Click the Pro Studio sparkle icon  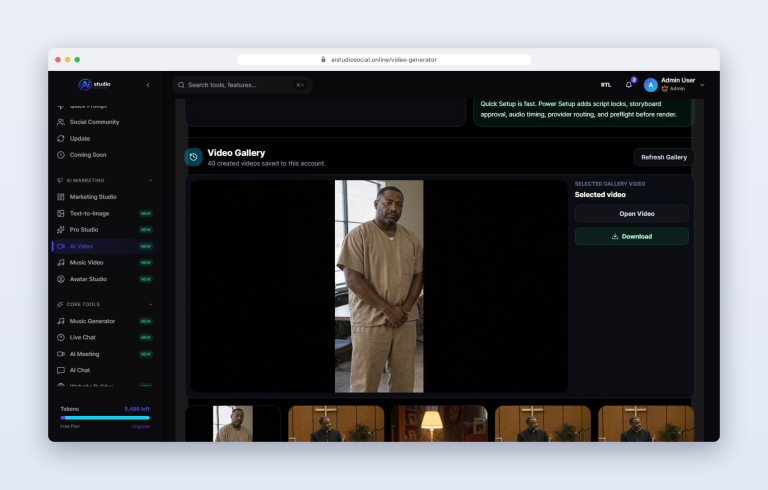[61, 230]
